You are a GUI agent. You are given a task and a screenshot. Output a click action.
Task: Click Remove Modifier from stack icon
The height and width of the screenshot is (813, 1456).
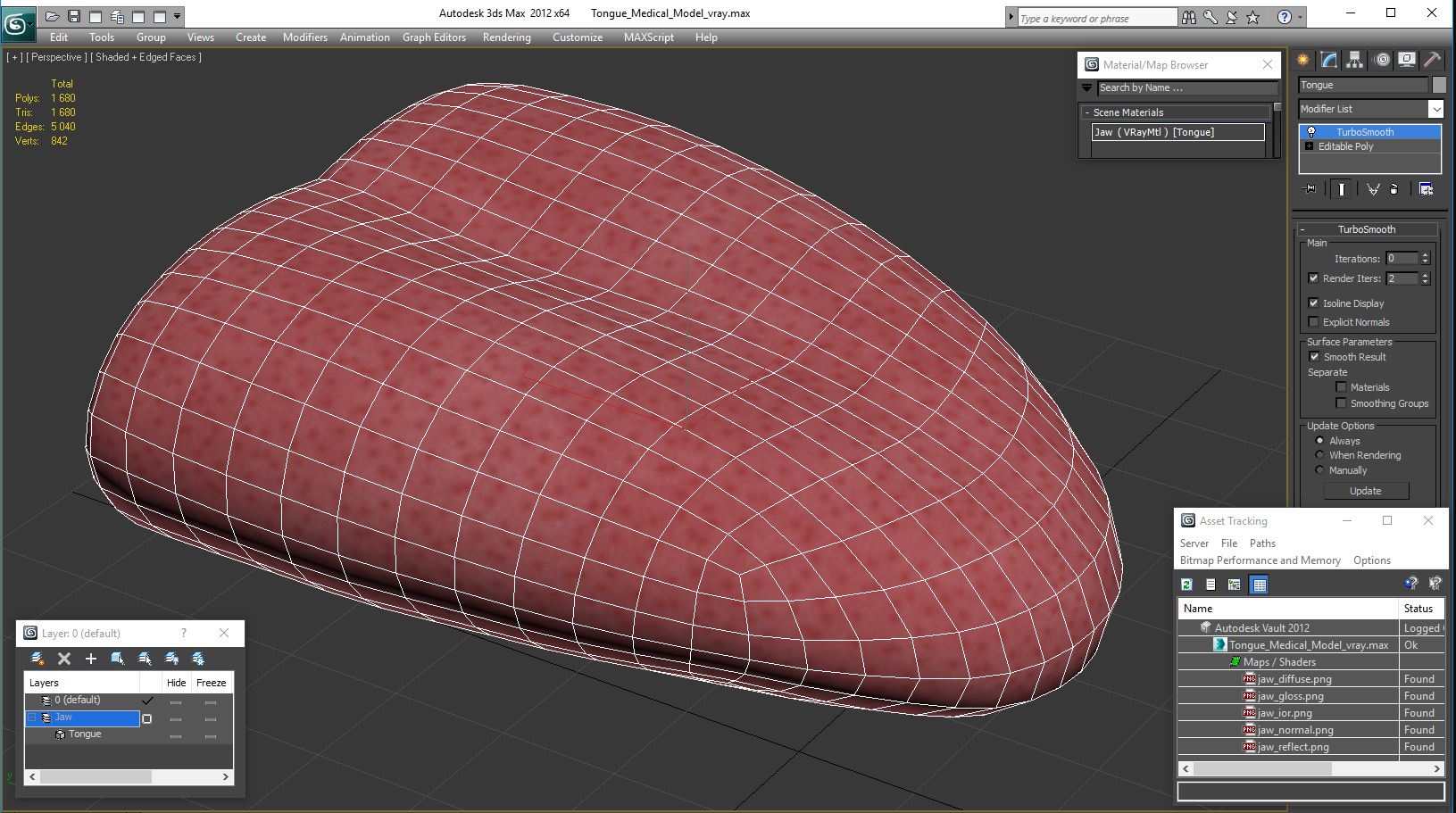coord(1394,188)
